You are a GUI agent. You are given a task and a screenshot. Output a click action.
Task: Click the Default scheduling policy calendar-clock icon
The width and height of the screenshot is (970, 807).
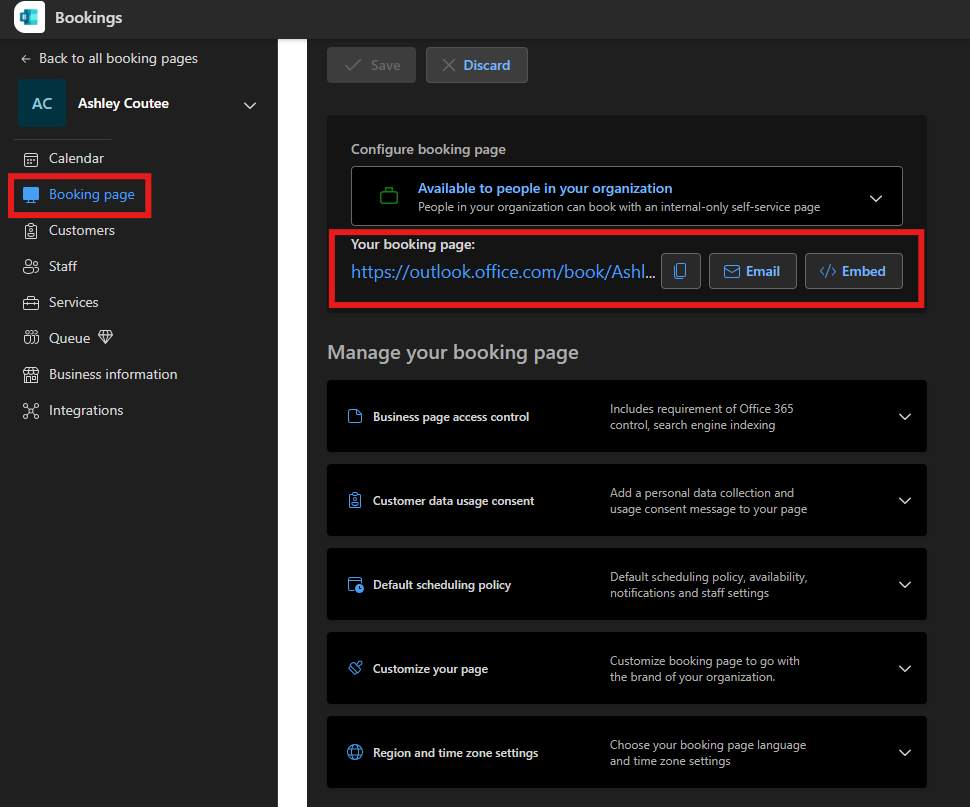(x=356, y=584)
